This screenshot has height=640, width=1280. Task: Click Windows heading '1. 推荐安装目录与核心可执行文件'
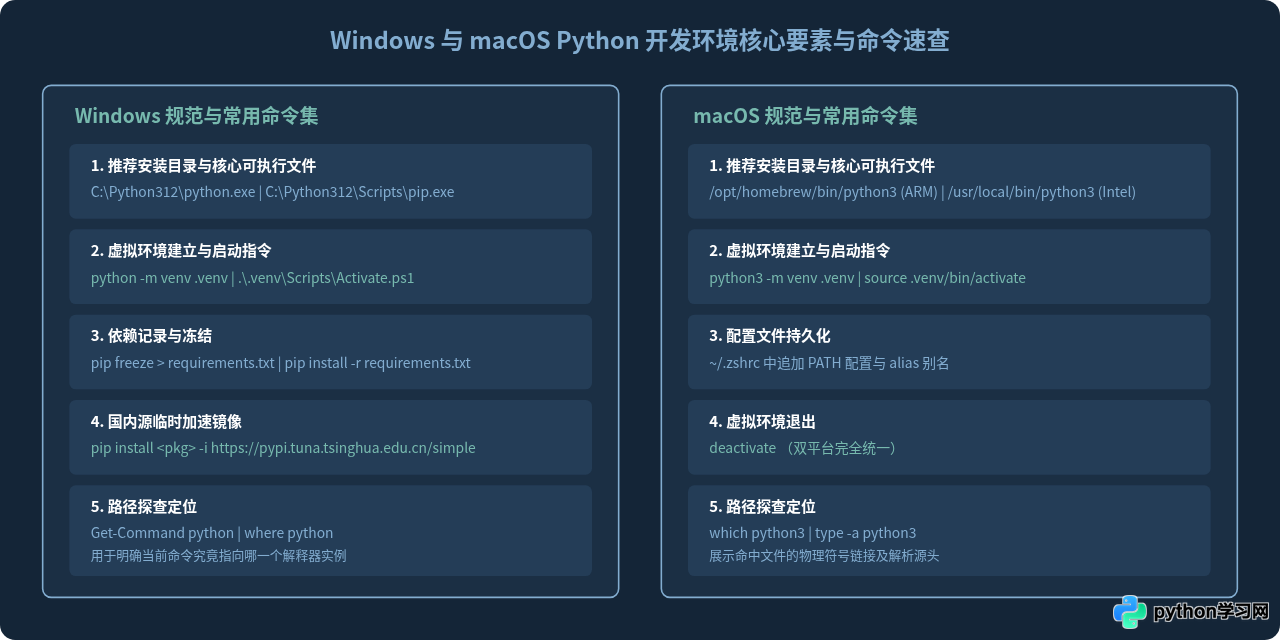coord(203,166)
